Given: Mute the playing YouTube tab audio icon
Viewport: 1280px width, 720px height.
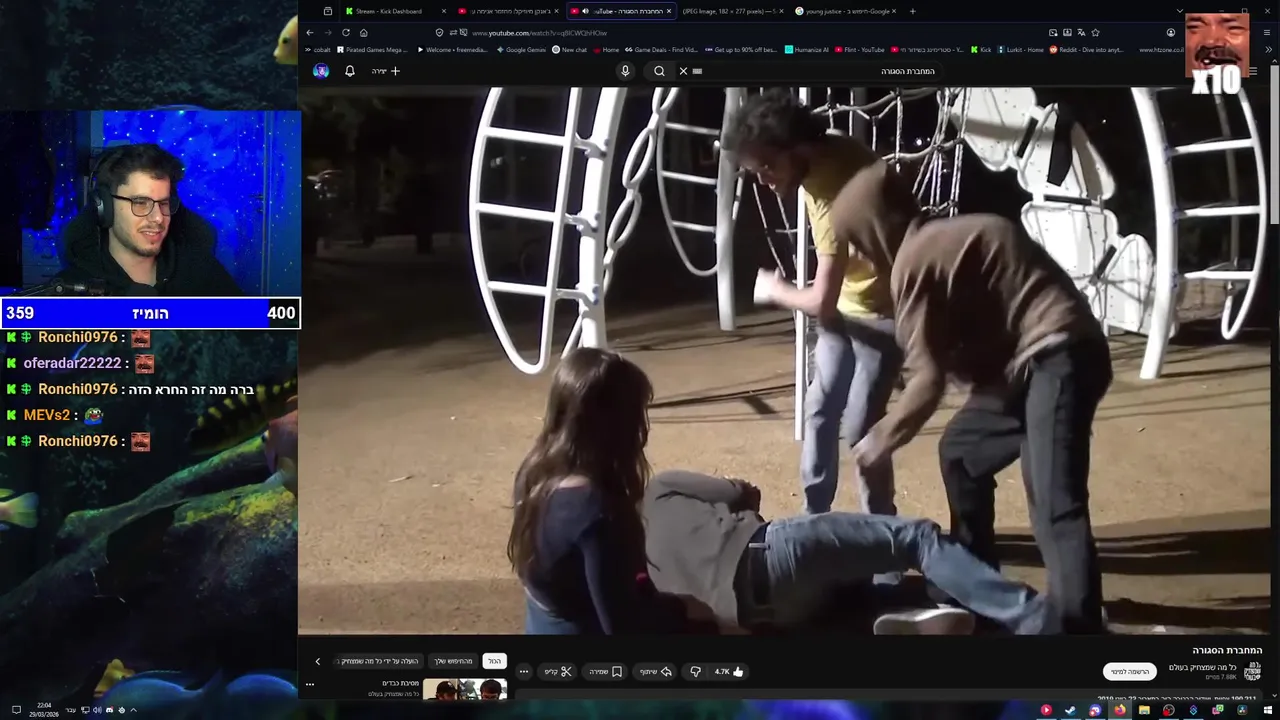Looking at the screenshot, I should (x=586, y=11).
